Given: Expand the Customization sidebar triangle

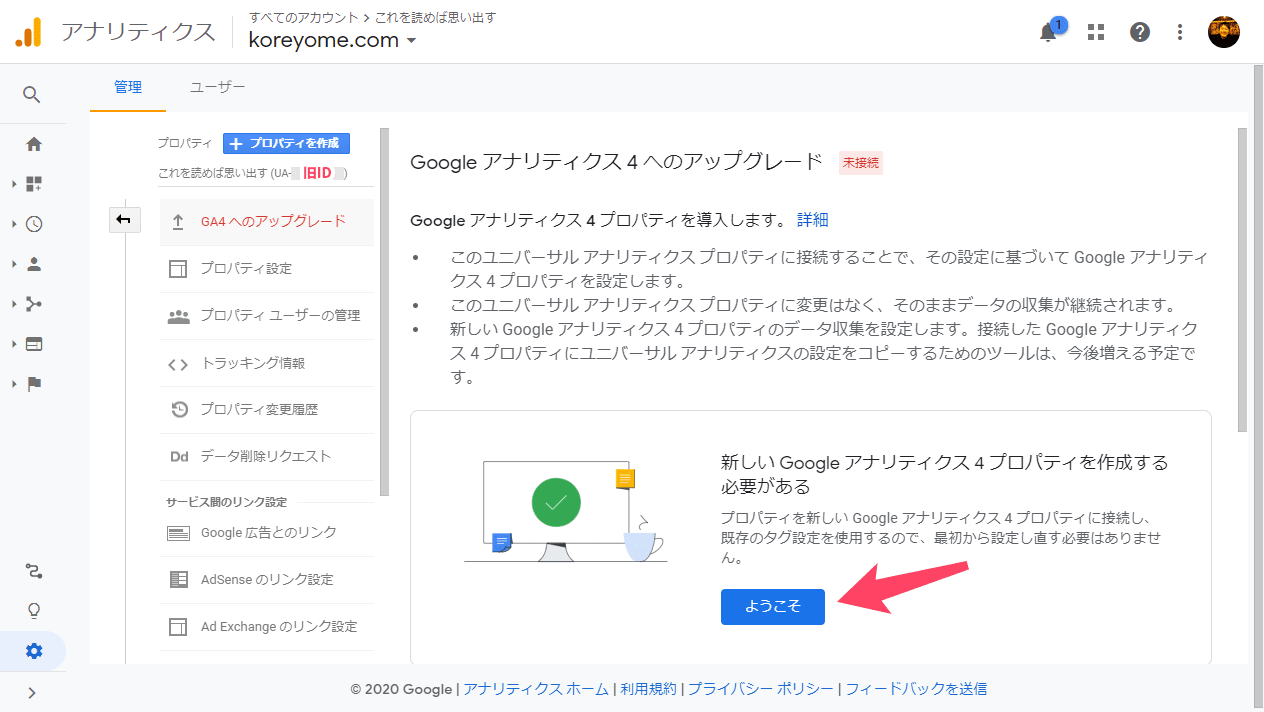Looking at the screenshot, I should (x=14, y=184).
